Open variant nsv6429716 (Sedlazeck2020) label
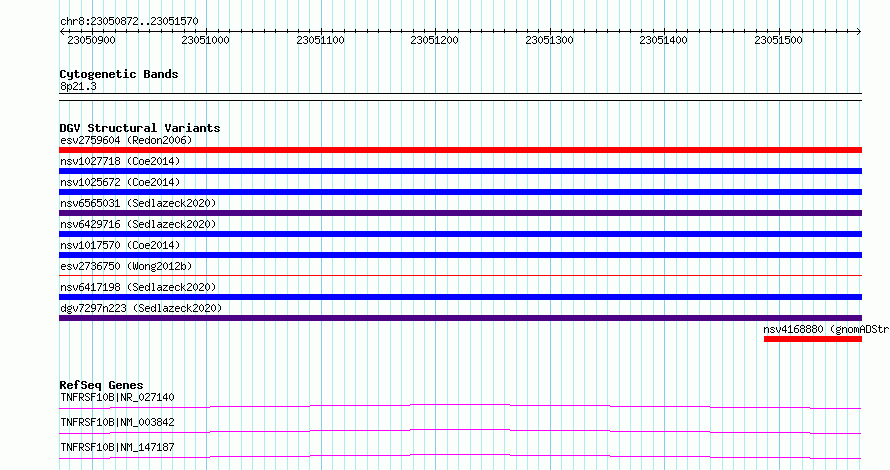The width and height of the screenshot is (890, 470). pos(138,224)
